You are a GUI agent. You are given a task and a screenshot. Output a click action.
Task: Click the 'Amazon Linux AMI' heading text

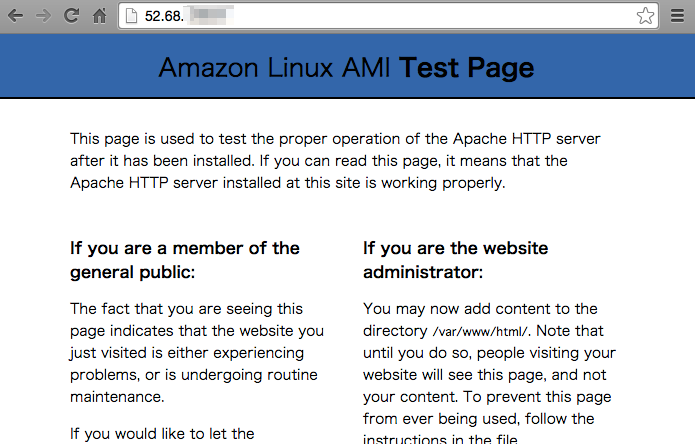[276, 68]
